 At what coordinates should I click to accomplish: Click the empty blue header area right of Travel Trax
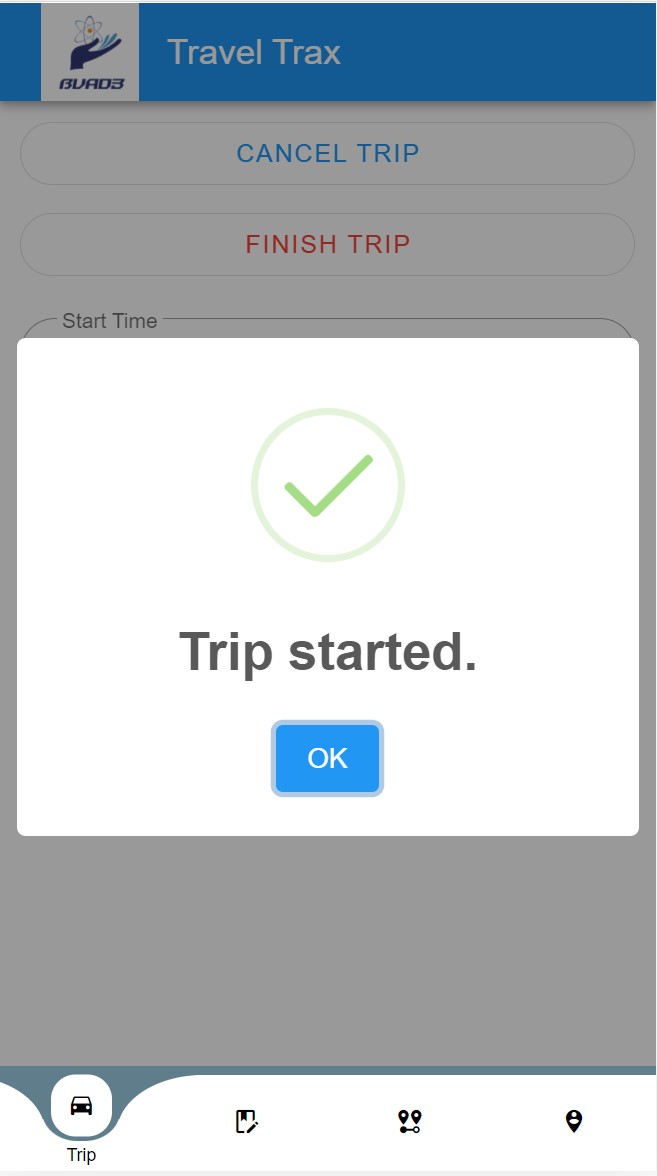coord(500,52)
